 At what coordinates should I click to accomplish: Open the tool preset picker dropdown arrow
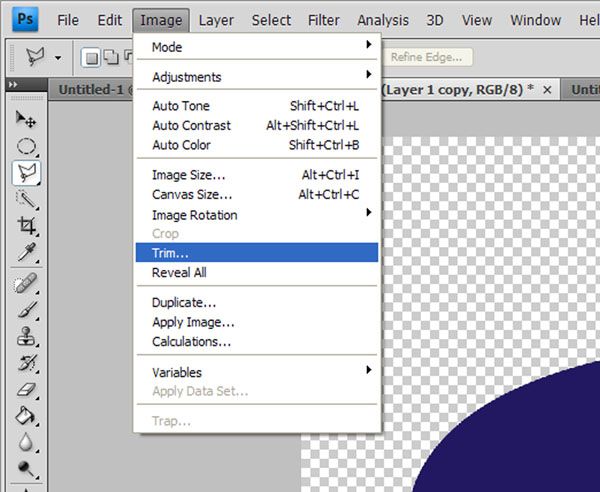coord(58,58)
